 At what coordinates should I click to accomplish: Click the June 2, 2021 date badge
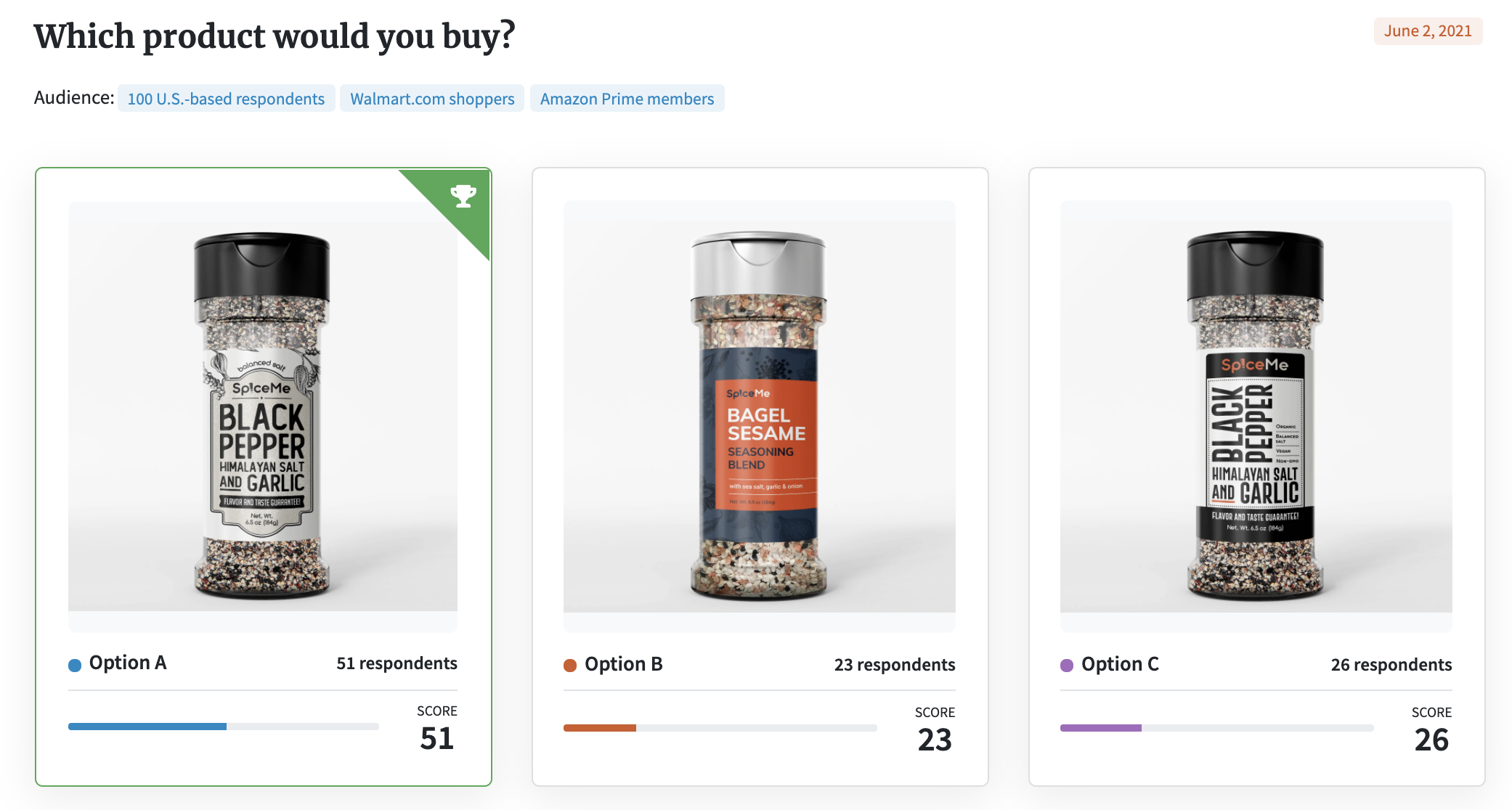coord(1428,31)
